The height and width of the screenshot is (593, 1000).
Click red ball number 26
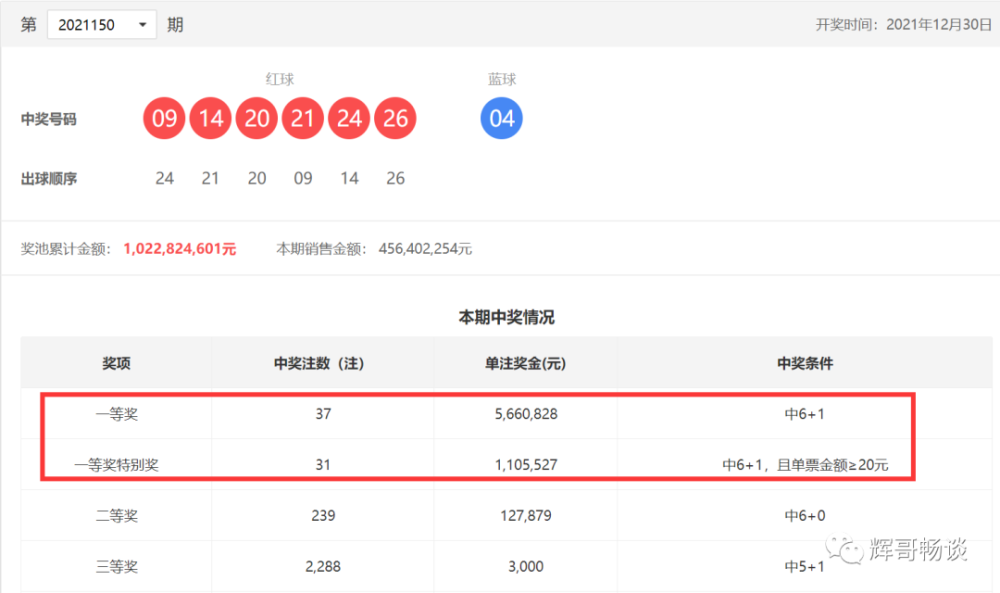[x=395, y=118]
